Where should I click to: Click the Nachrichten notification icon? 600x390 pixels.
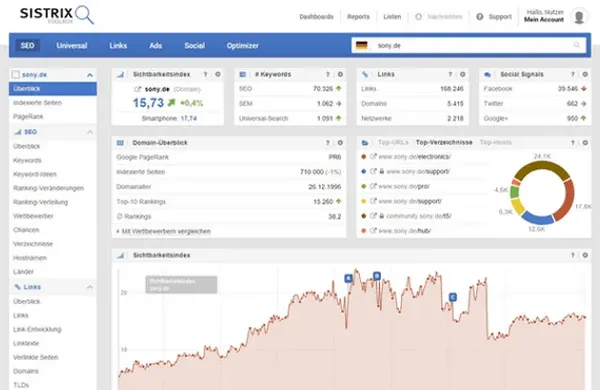click(419, 17)
